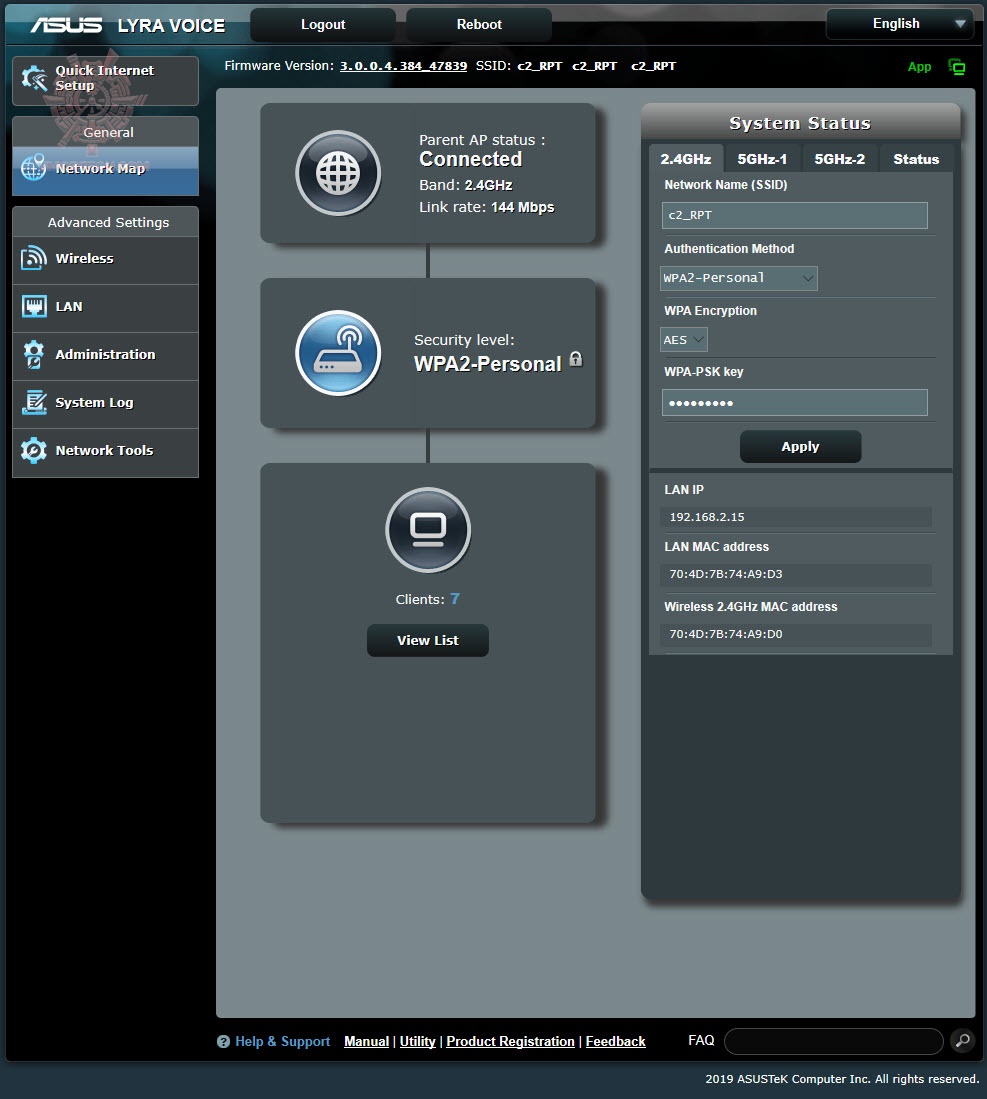
Task: Open the Manual link
Action: (x=366, y=1042)
